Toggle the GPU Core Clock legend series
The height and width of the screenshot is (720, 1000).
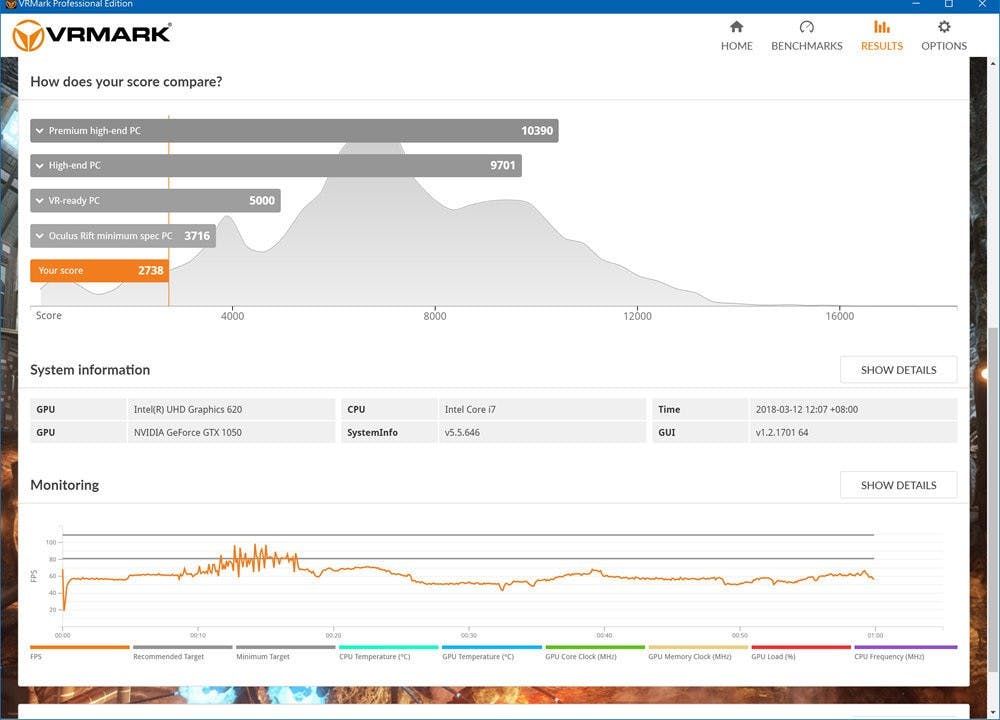(x=595, y=652)
